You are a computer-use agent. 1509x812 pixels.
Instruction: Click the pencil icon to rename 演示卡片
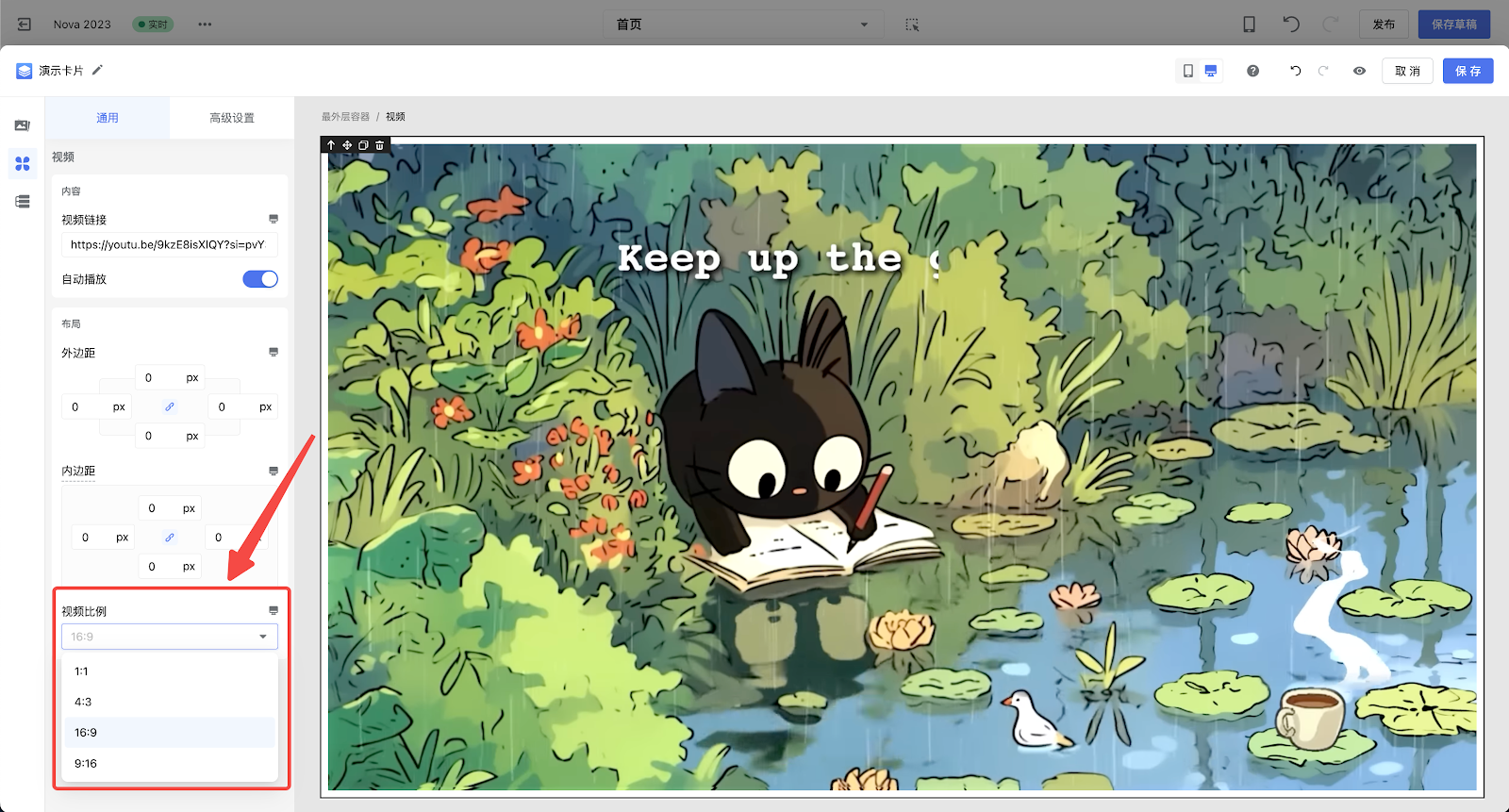click(97, 70)
